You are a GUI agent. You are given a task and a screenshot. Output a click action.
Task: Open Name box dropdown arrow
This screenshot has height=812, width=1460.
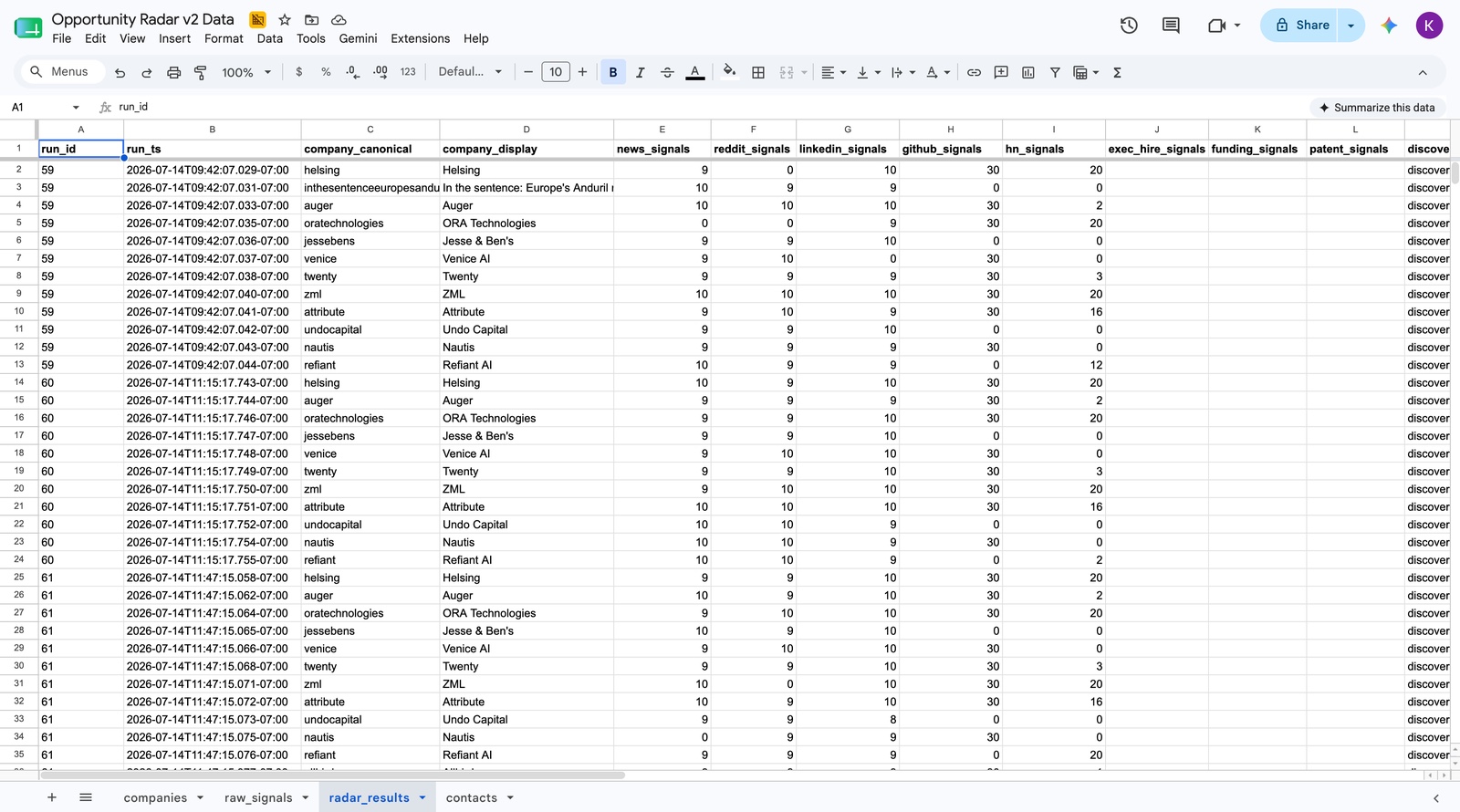click(76, 108)
